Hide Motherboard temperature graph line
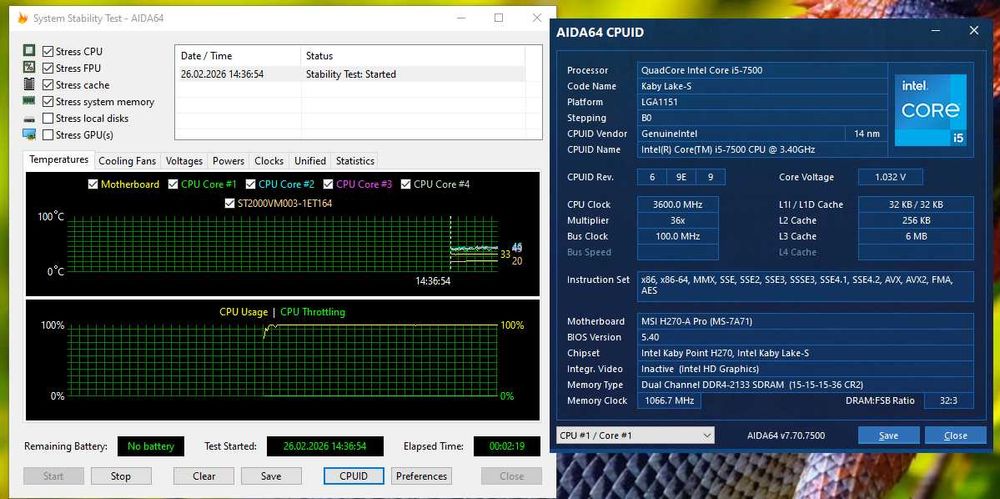This screenshot has height=499, width=1000. (93, 184)
